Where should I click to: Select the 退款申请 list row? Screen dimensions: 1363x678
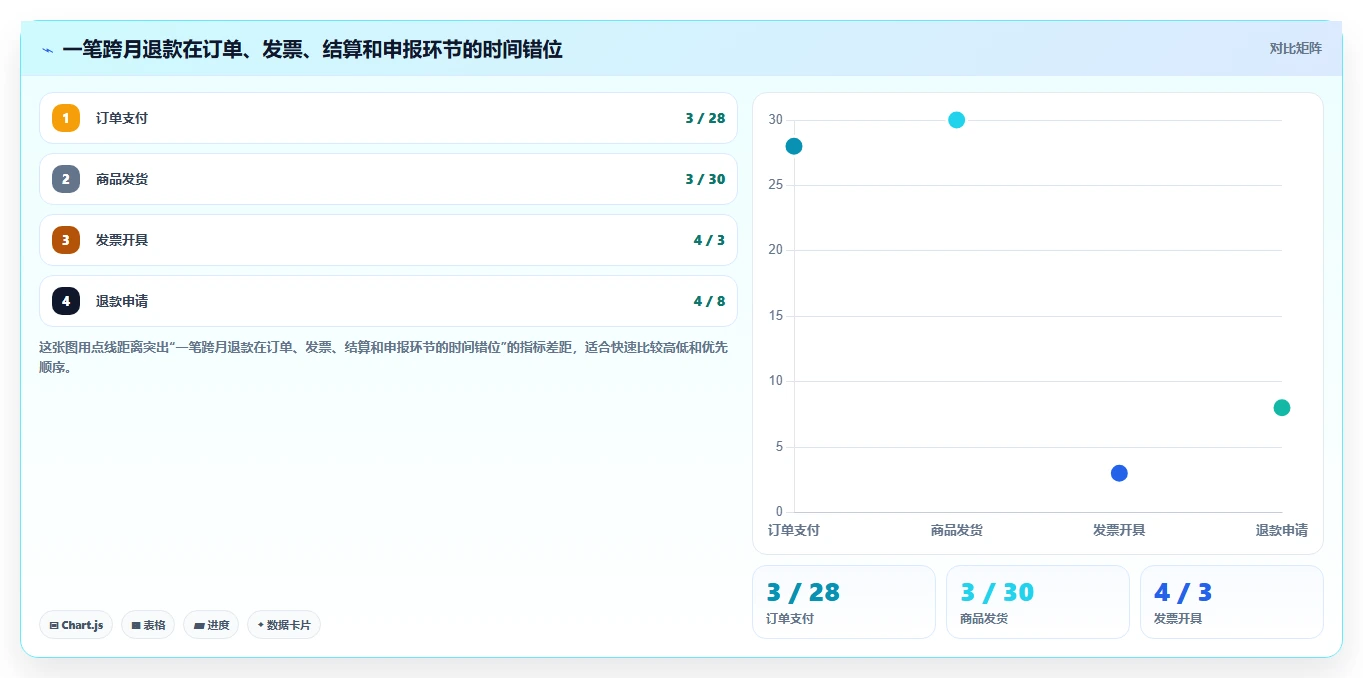(x=388, y=301)
